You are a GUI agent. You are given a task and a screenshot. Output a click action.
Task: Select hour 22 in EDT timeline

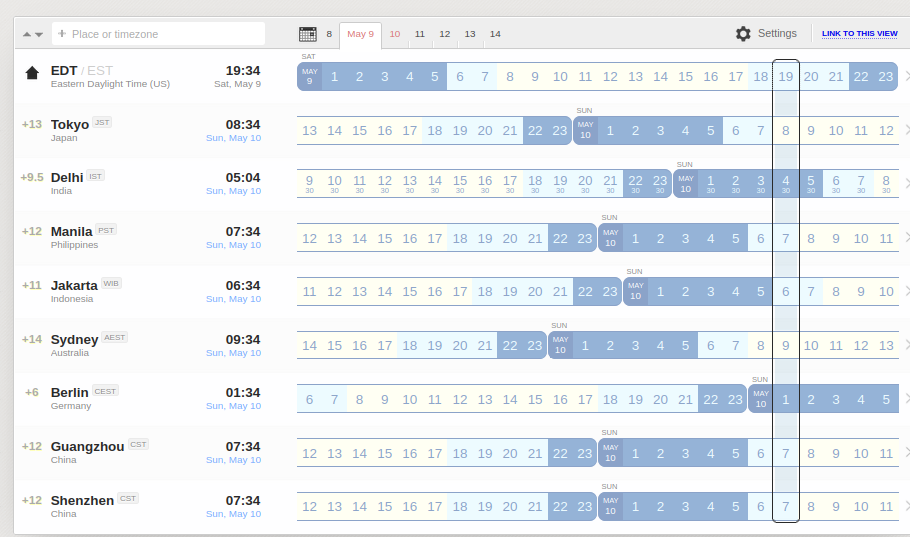(x=861, y=77)
